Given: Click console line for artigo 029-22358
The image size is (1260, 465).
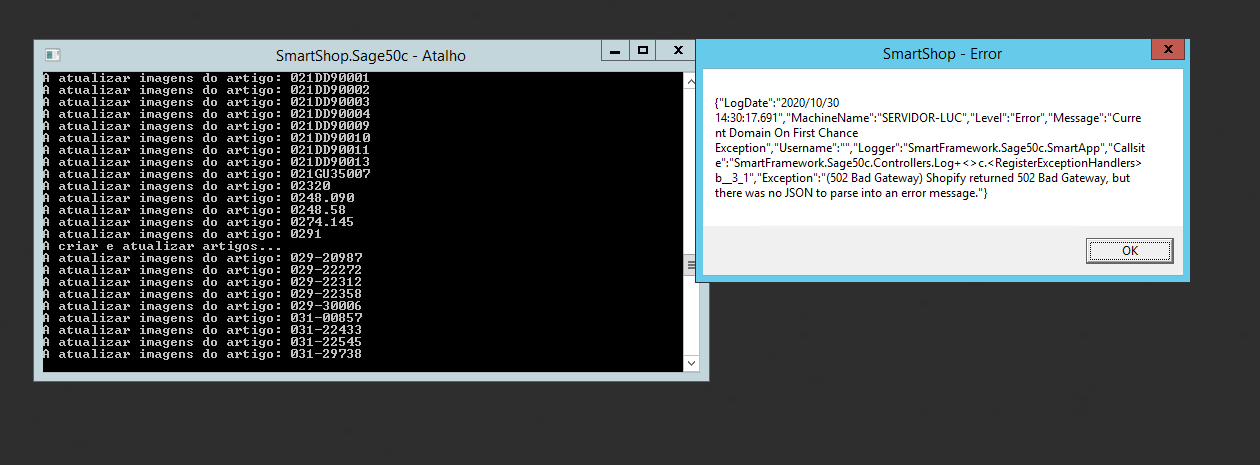Looking at the screenshot, I should [x=203, y=294].
